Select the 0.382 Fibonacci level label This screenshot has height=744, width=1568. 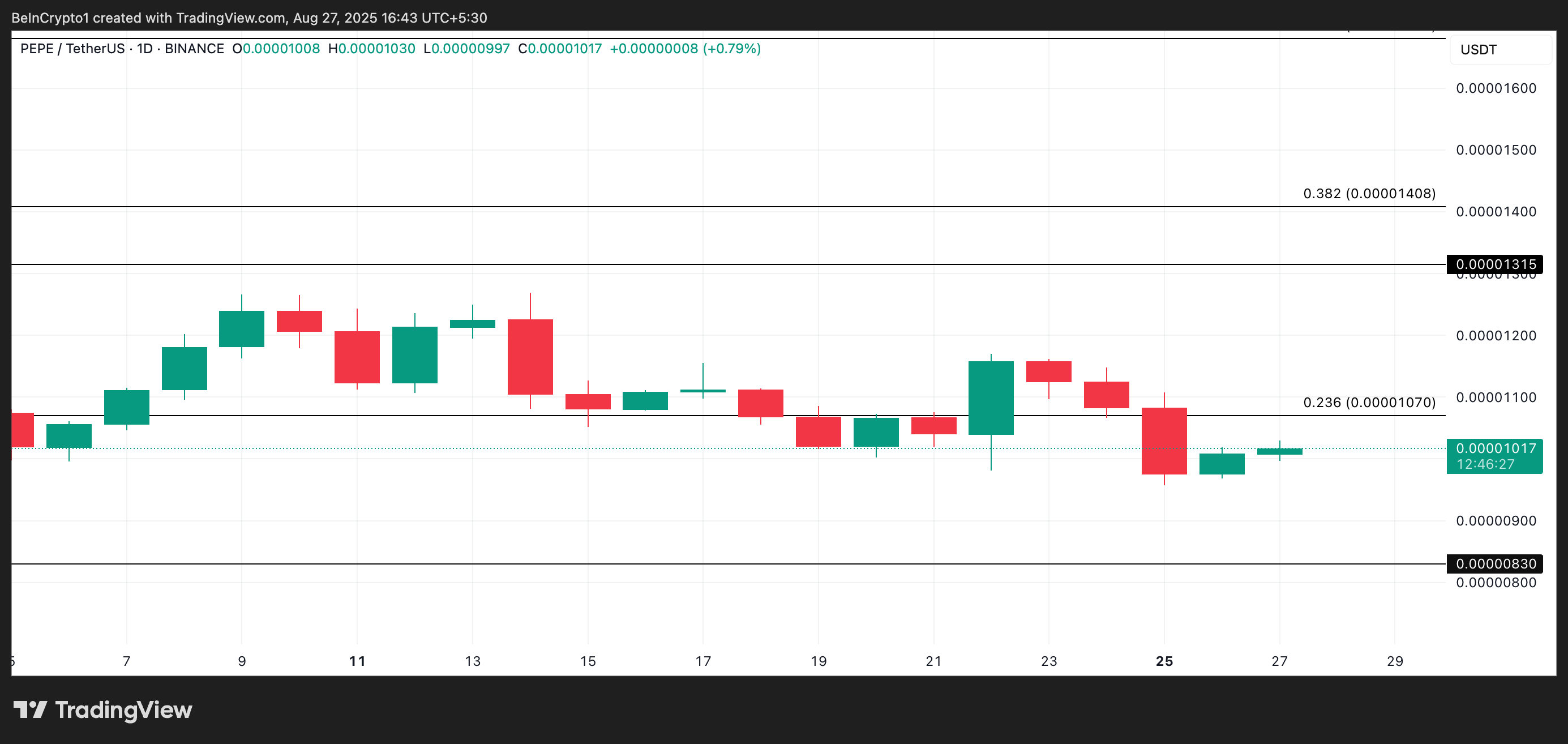(1369, 194)
